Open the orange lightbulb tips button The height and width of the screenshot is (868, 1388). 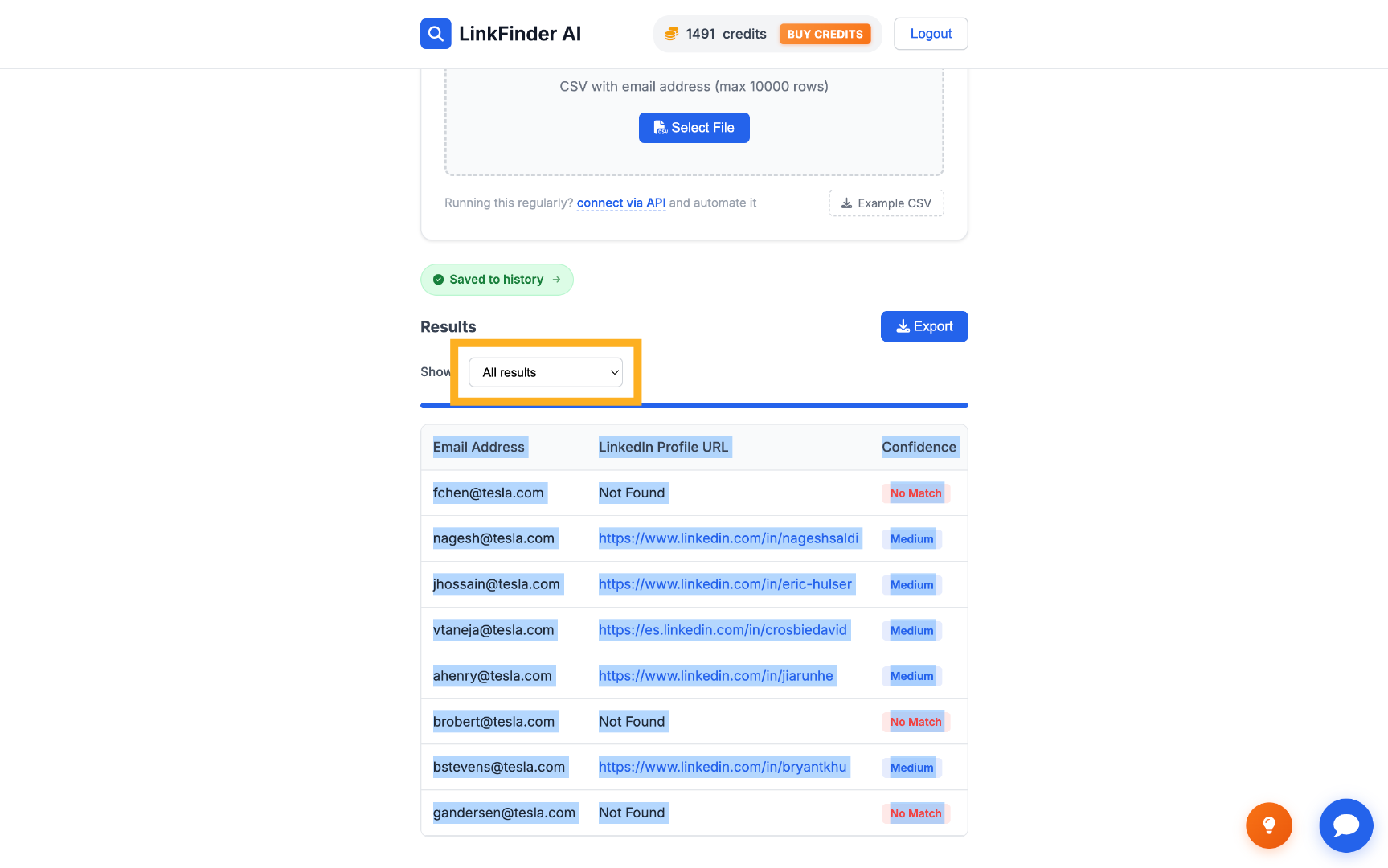[x=1269, y=825]
